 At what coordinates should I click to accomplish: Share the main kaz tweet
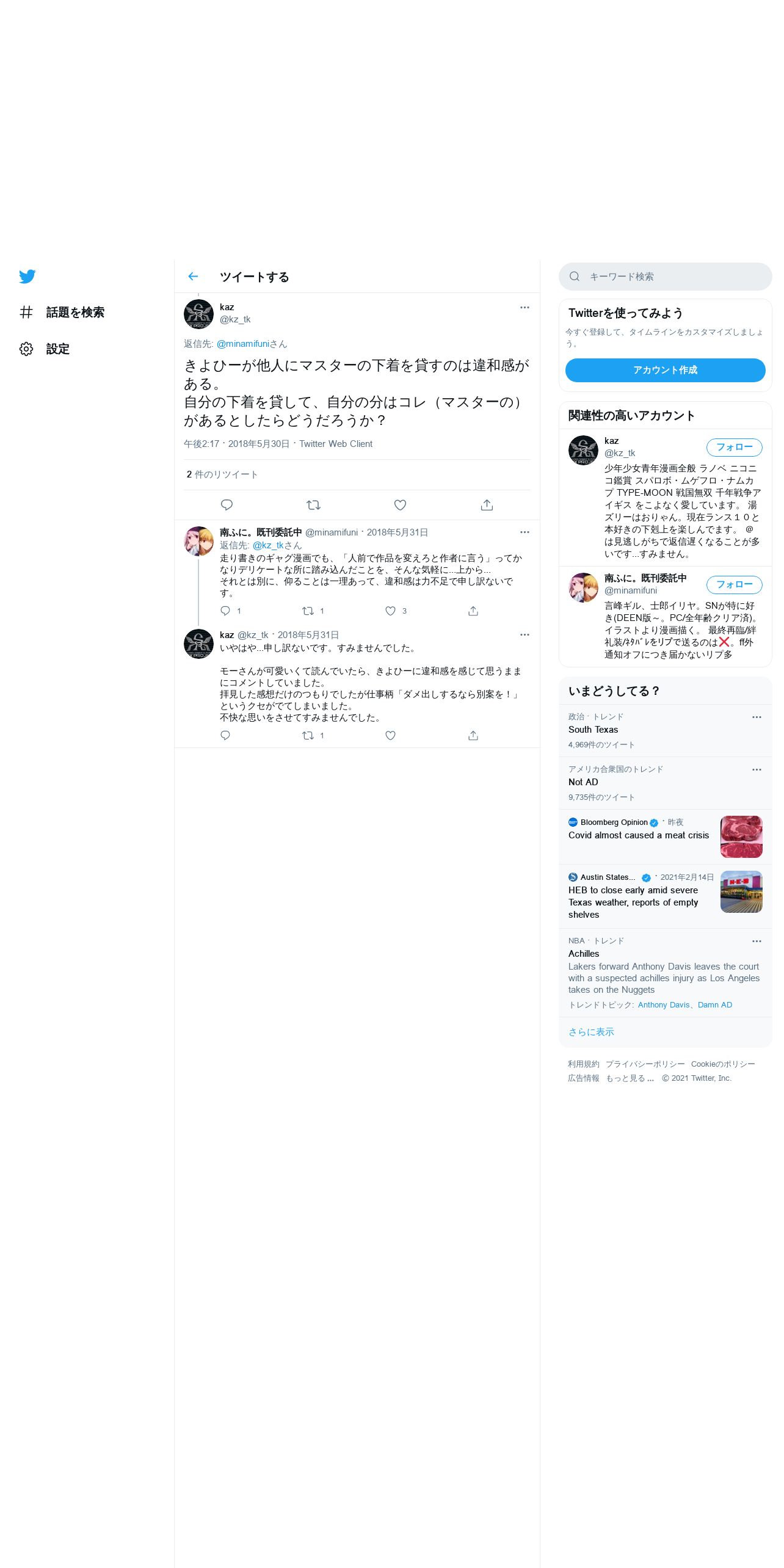487,505
